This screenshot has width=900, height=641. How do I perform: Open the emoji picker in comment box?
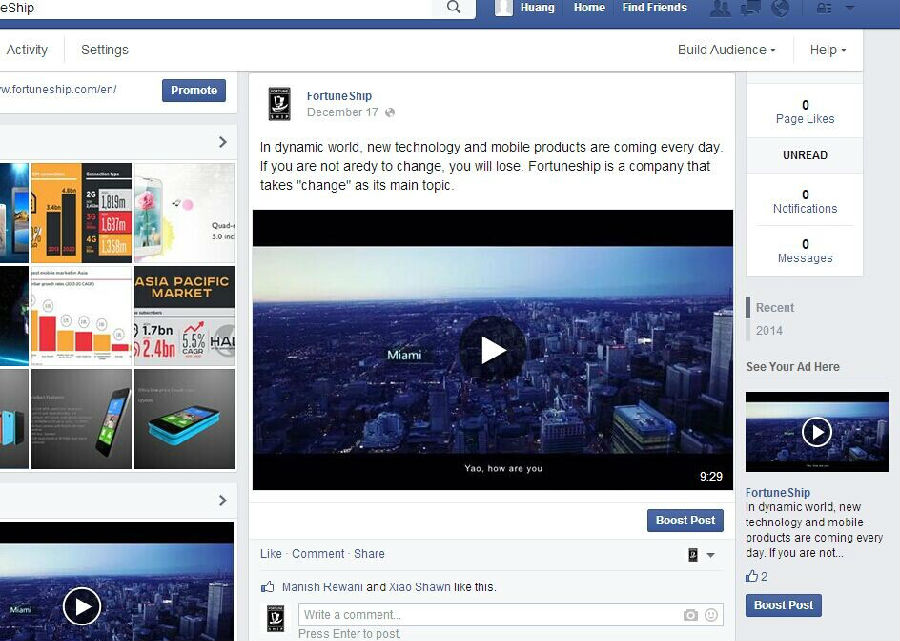point(711,615)
